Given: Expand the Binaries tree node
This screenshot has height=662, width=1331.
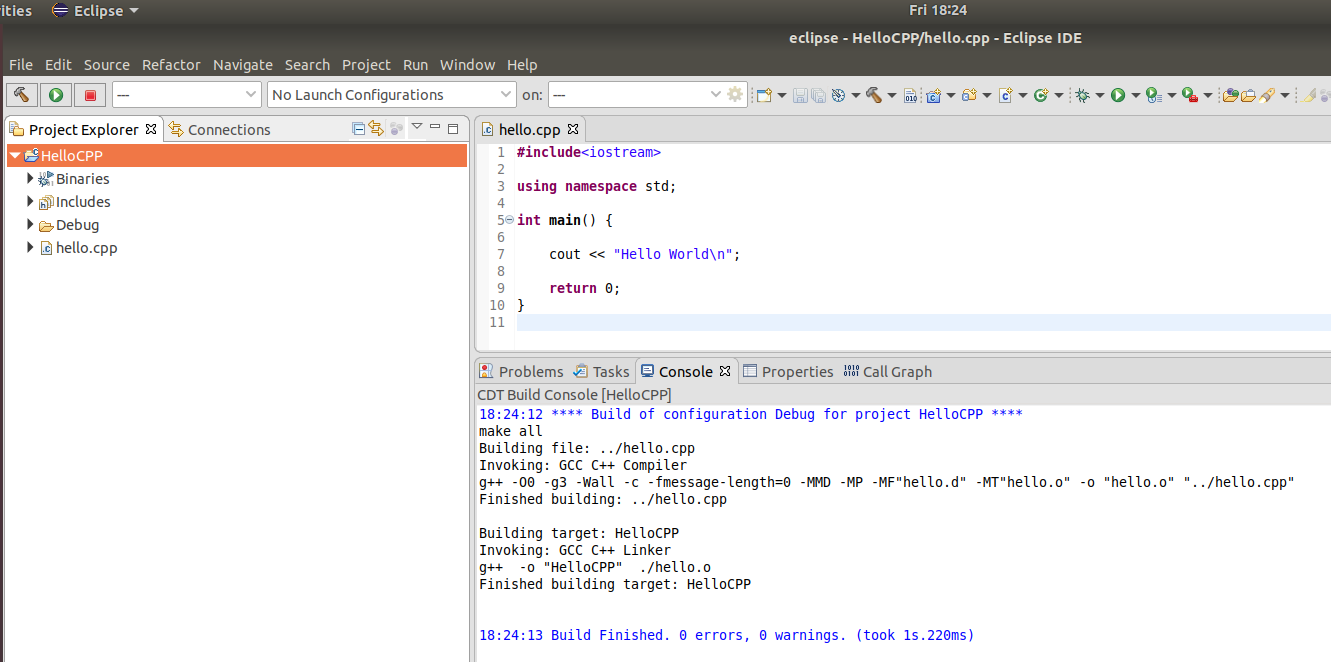Looking at the screenshot, I should [31, 178].
